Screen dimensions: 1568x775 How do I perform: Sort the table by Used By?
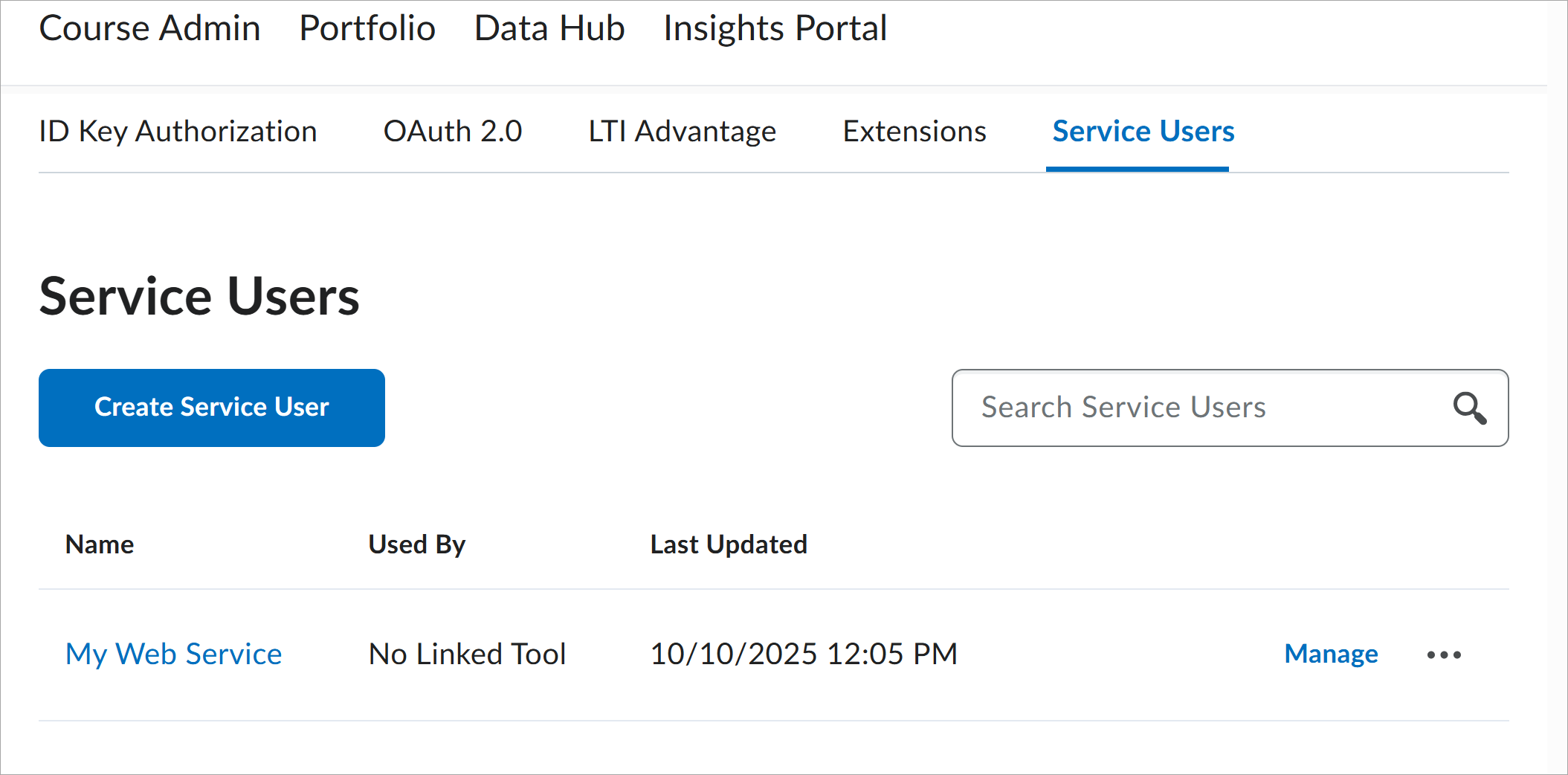(416, 544)
